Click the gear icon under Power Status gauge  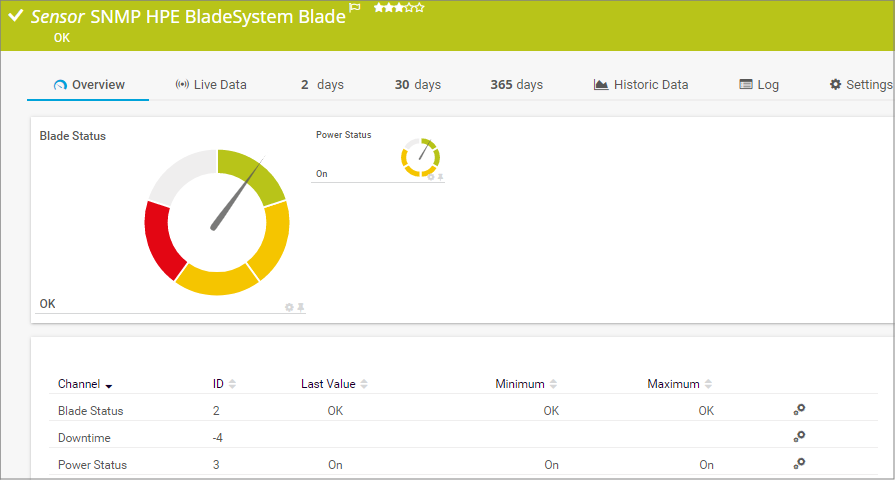[431, 177]
